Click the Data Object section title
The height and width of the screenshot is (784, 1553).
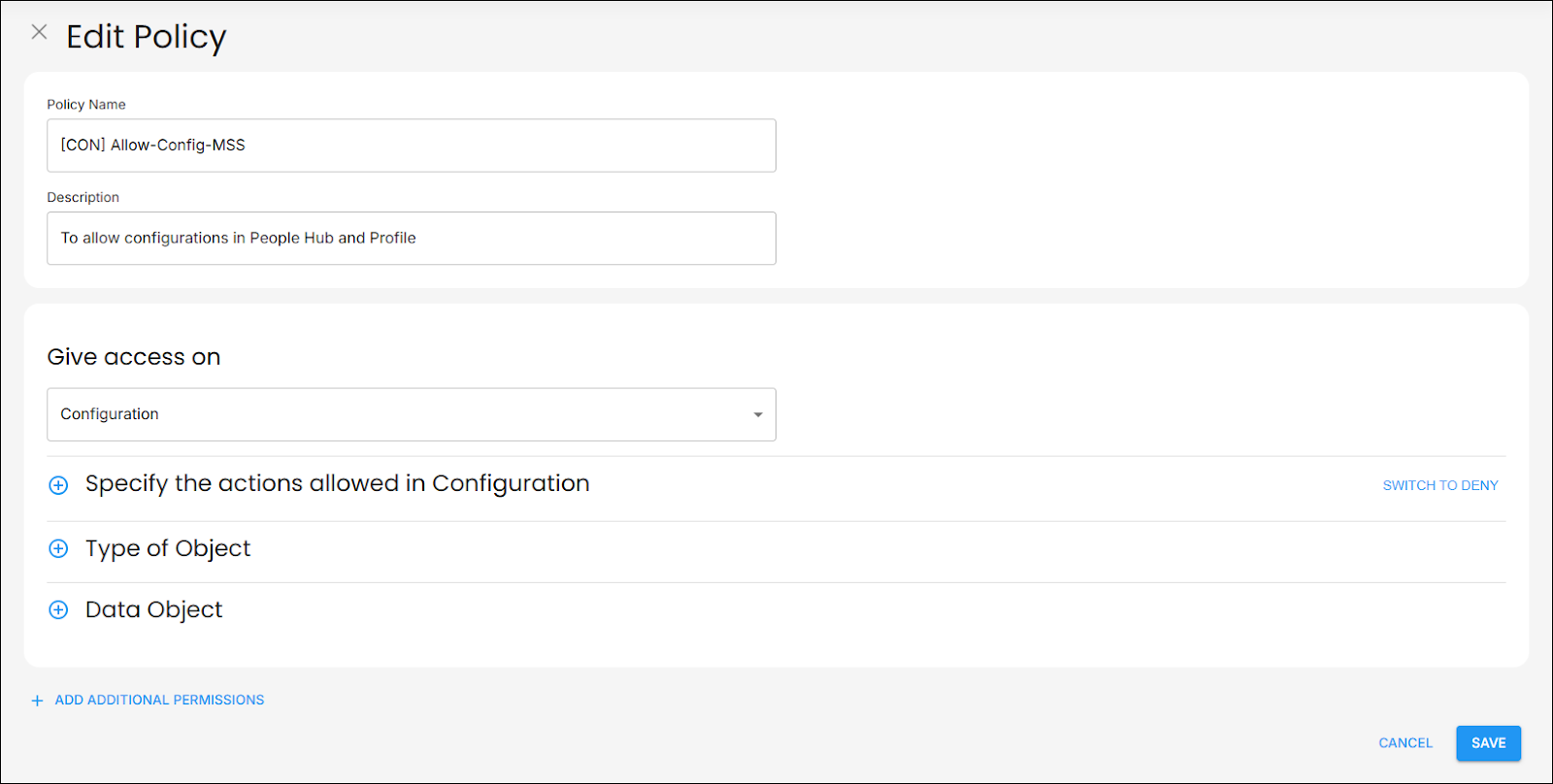pyautogui.click(x=153, y=609)
